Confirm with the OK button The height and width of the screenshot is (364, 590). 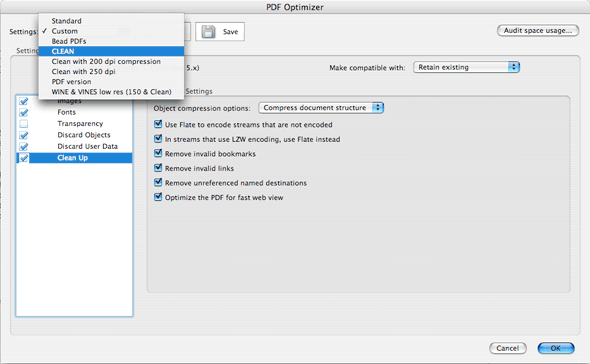(x=556, y=348)
